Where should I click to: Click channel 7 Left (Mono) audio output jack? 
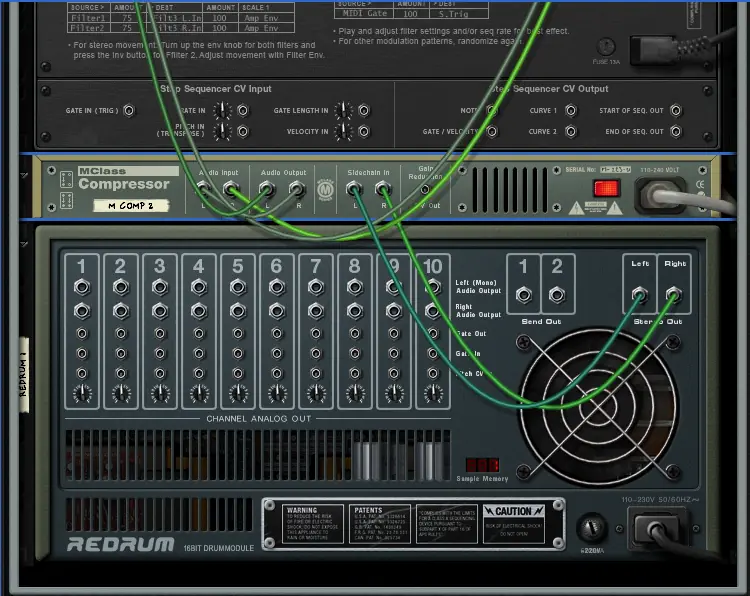point(316,287)
